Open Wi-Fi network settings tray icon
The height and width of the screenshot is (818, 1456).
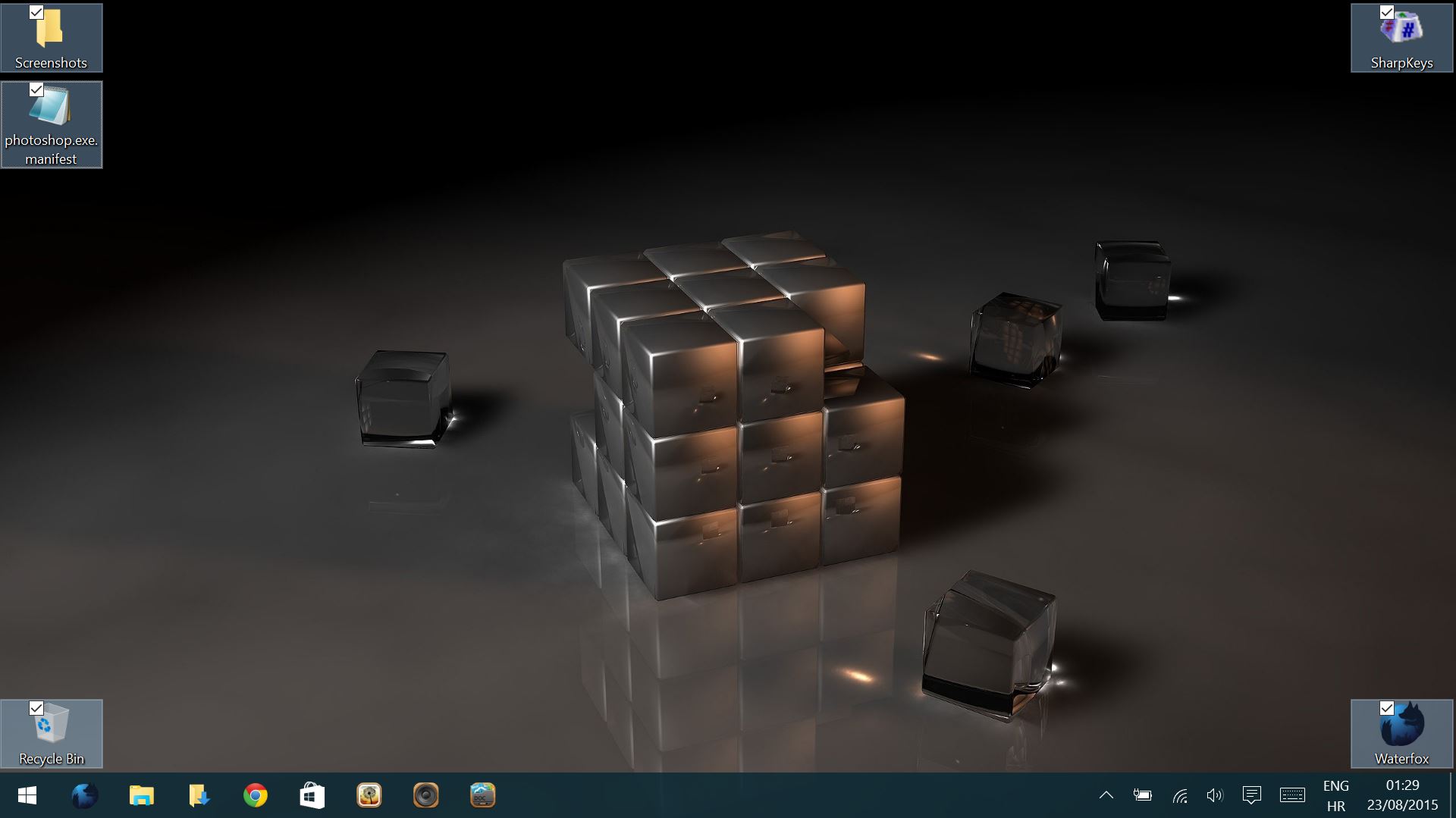point(1180,795)
